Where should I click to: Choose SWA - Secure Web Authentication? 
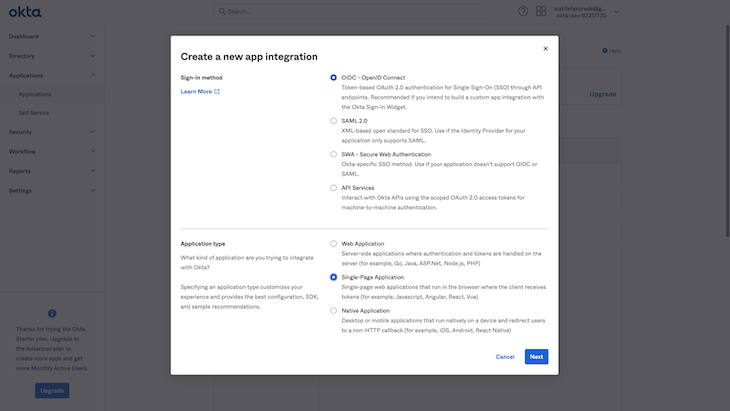(x=333, y=155)
